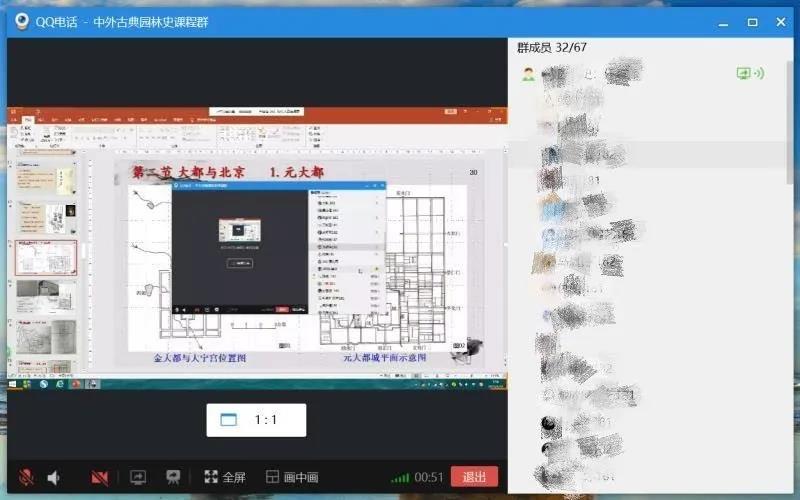Image resolution: width=800 pixels, height=500 pixels.
Task: Check the green signal strength indicator
Action: point(400,477)
